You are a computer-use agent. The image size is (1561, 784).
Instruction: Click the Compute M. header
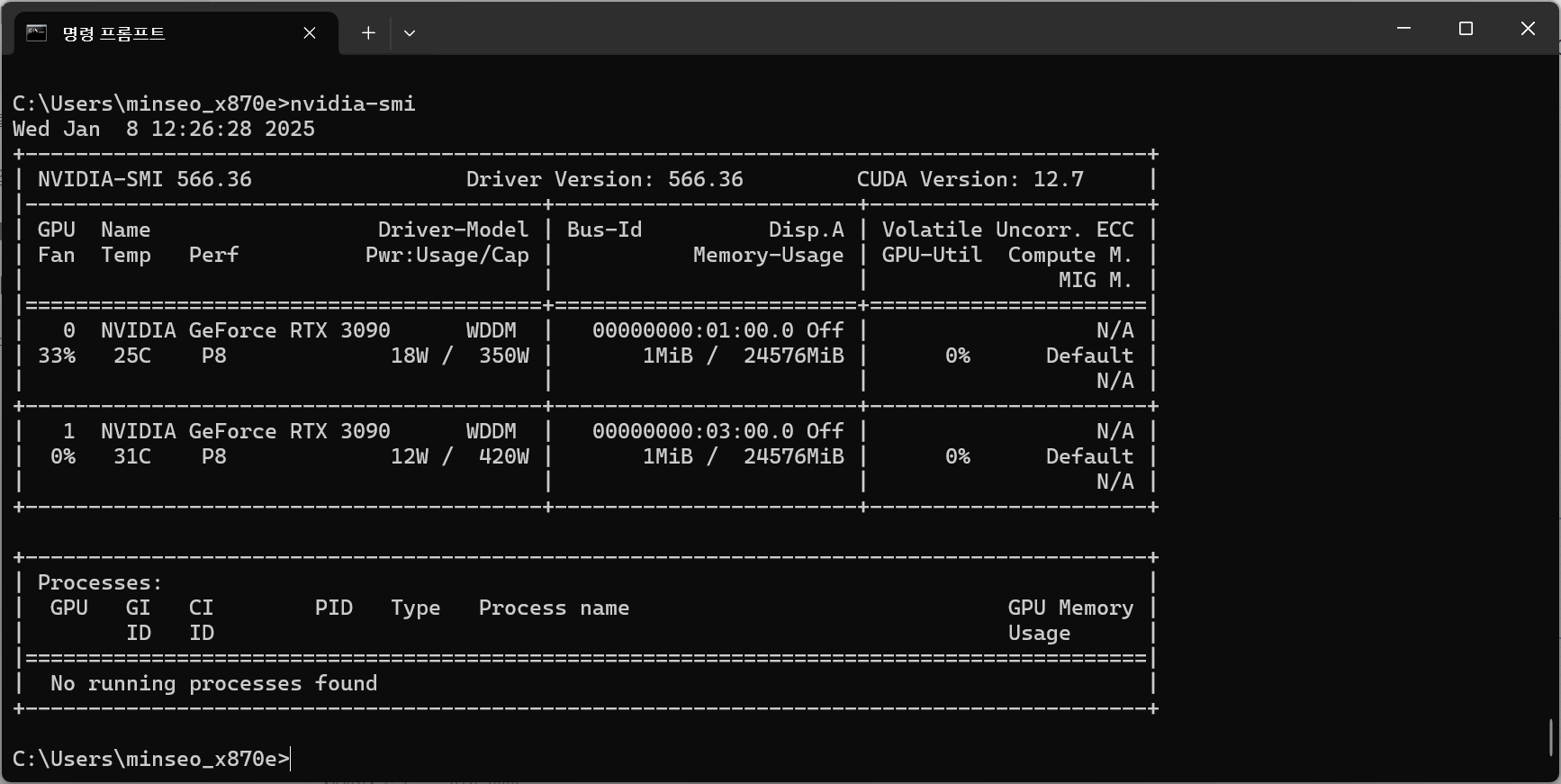coord(1070,255)
